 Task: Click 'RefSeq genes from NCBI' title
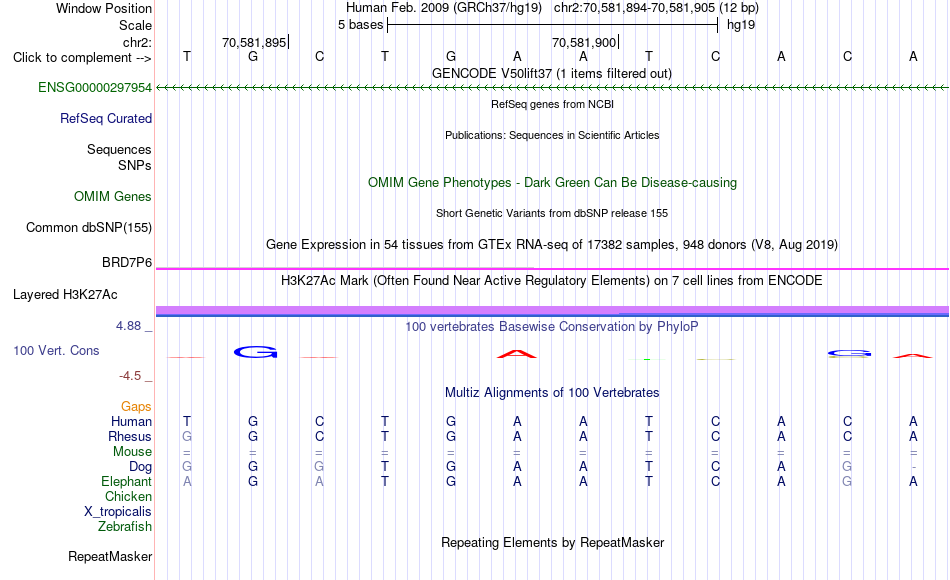tap(552, 104)
